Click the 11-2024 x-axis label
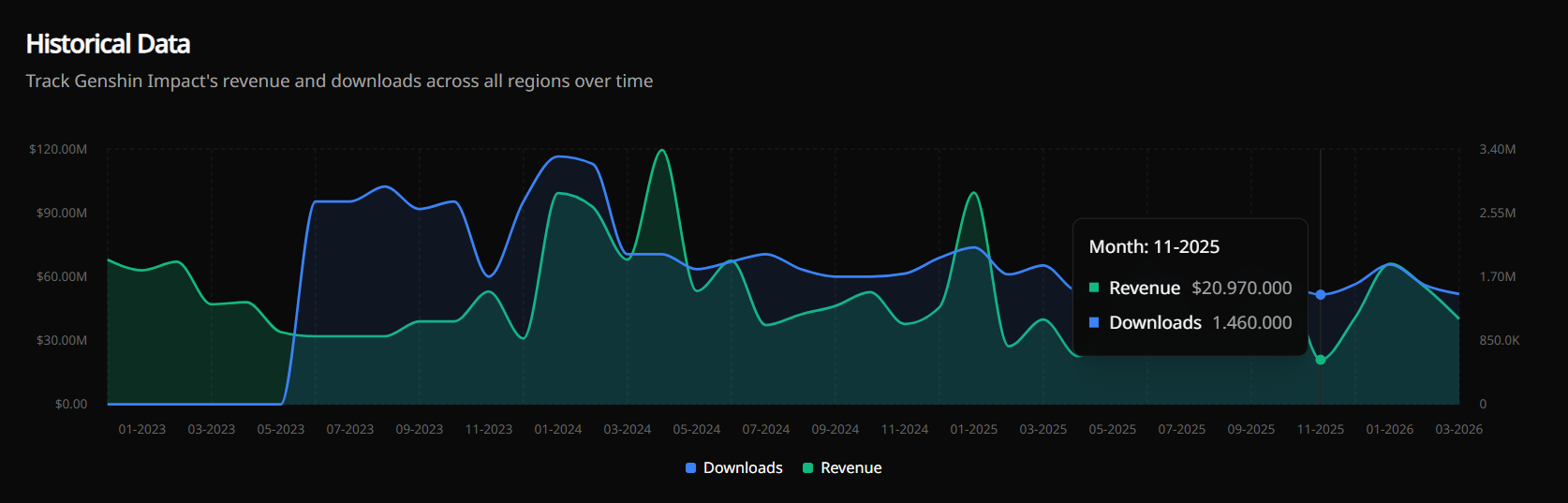This screenshot has width=1568, height=503. point(905,429)
